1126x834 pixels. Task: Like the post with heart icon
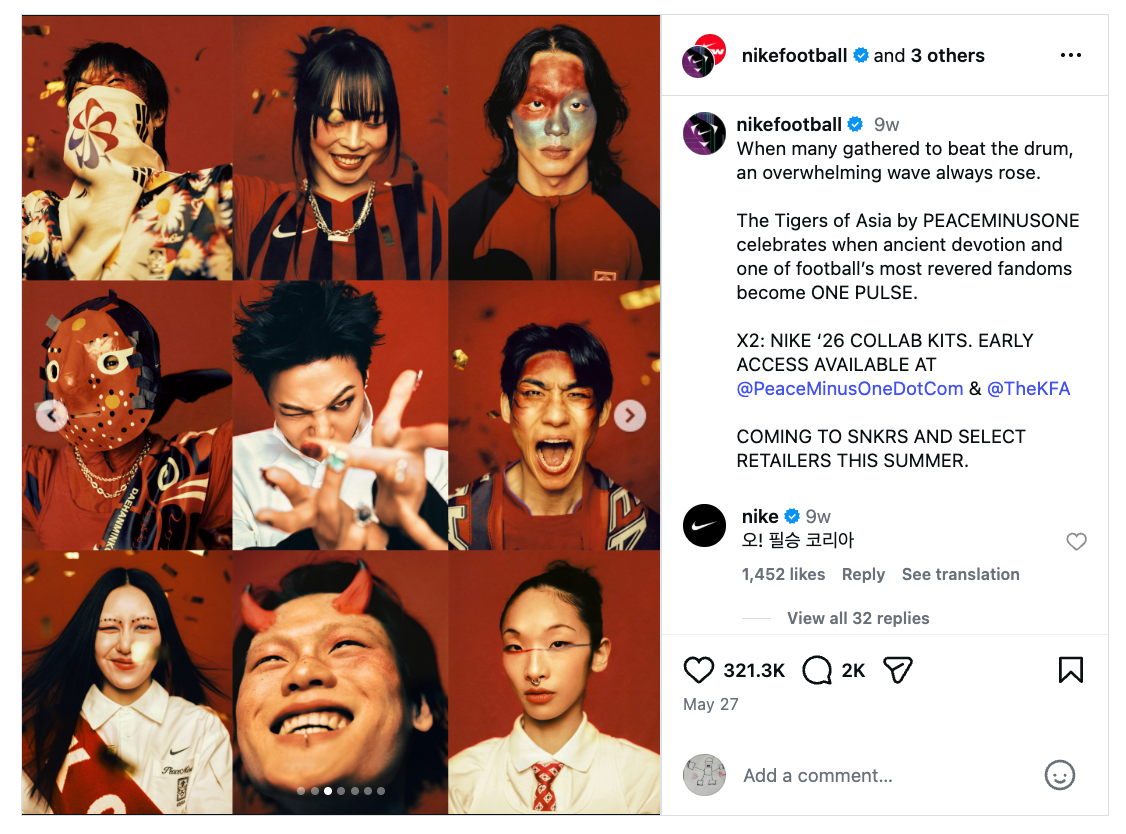pos(698,669)
